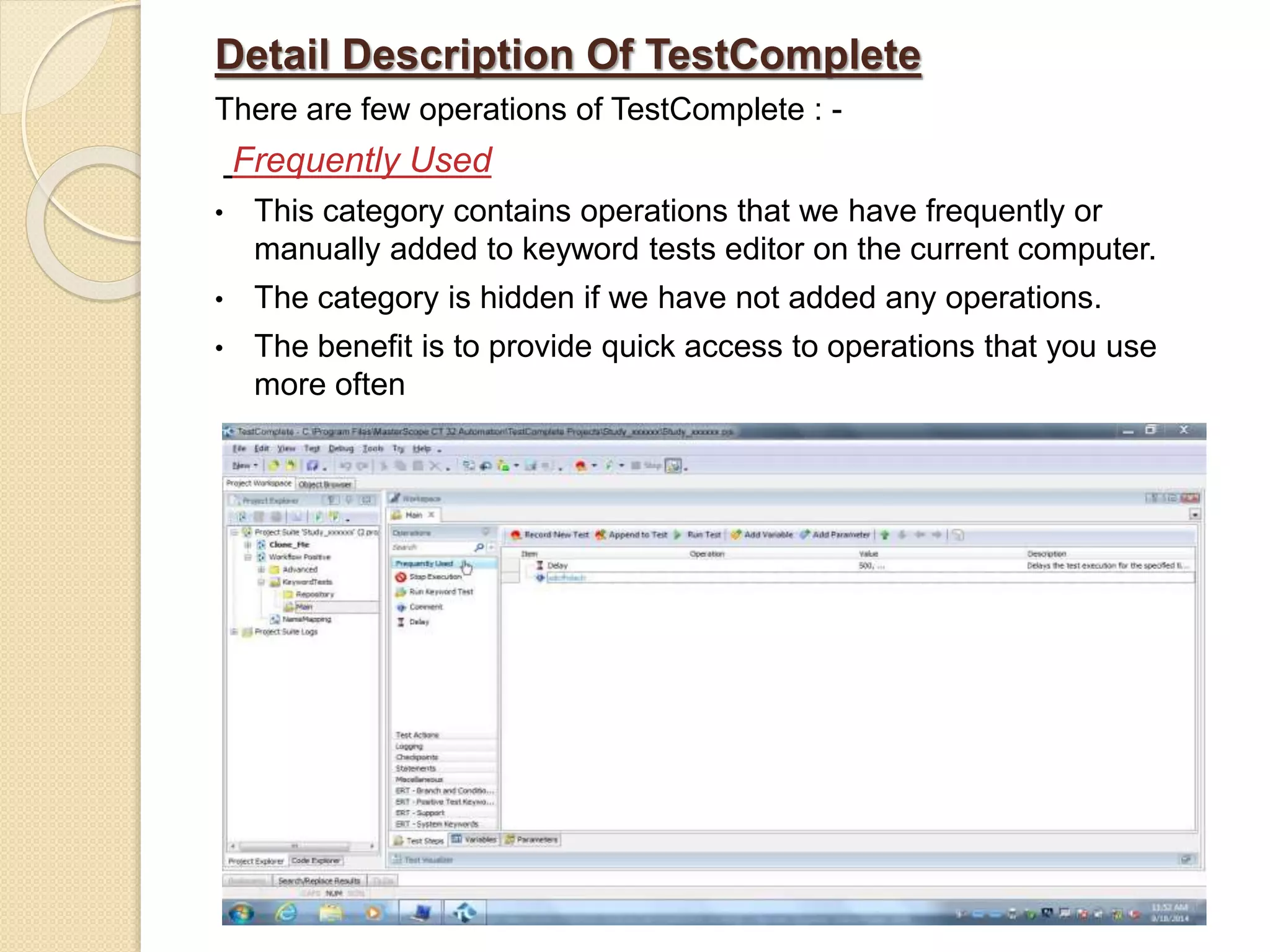The height and width of the screenshot is (952, 1270).
Task: Expand the Clone_Me project node
Action: (247, 545)
